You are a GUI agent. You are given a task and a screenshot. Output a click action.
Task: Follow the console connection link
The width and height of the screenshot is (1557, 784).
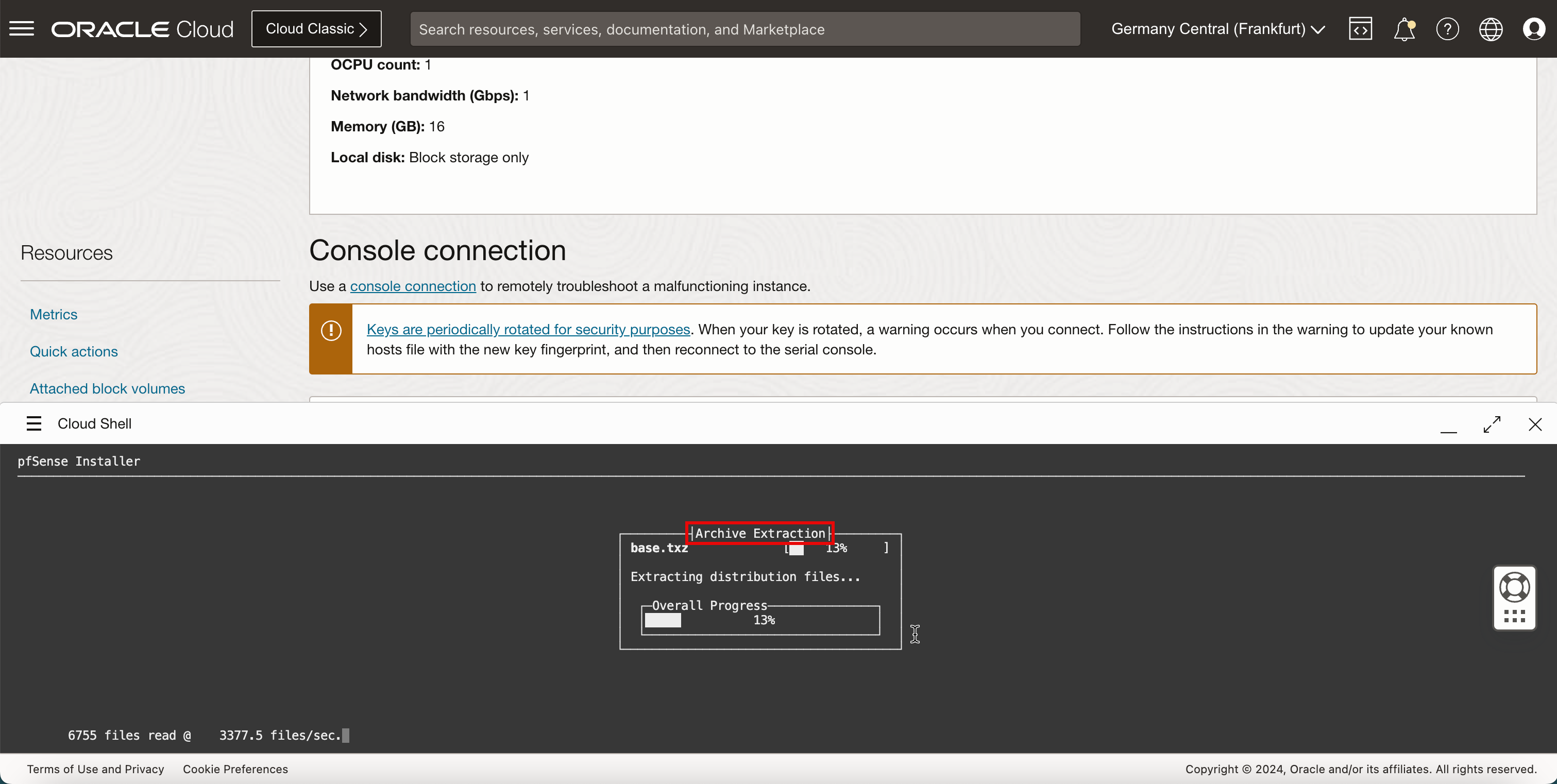coord(413,286)
